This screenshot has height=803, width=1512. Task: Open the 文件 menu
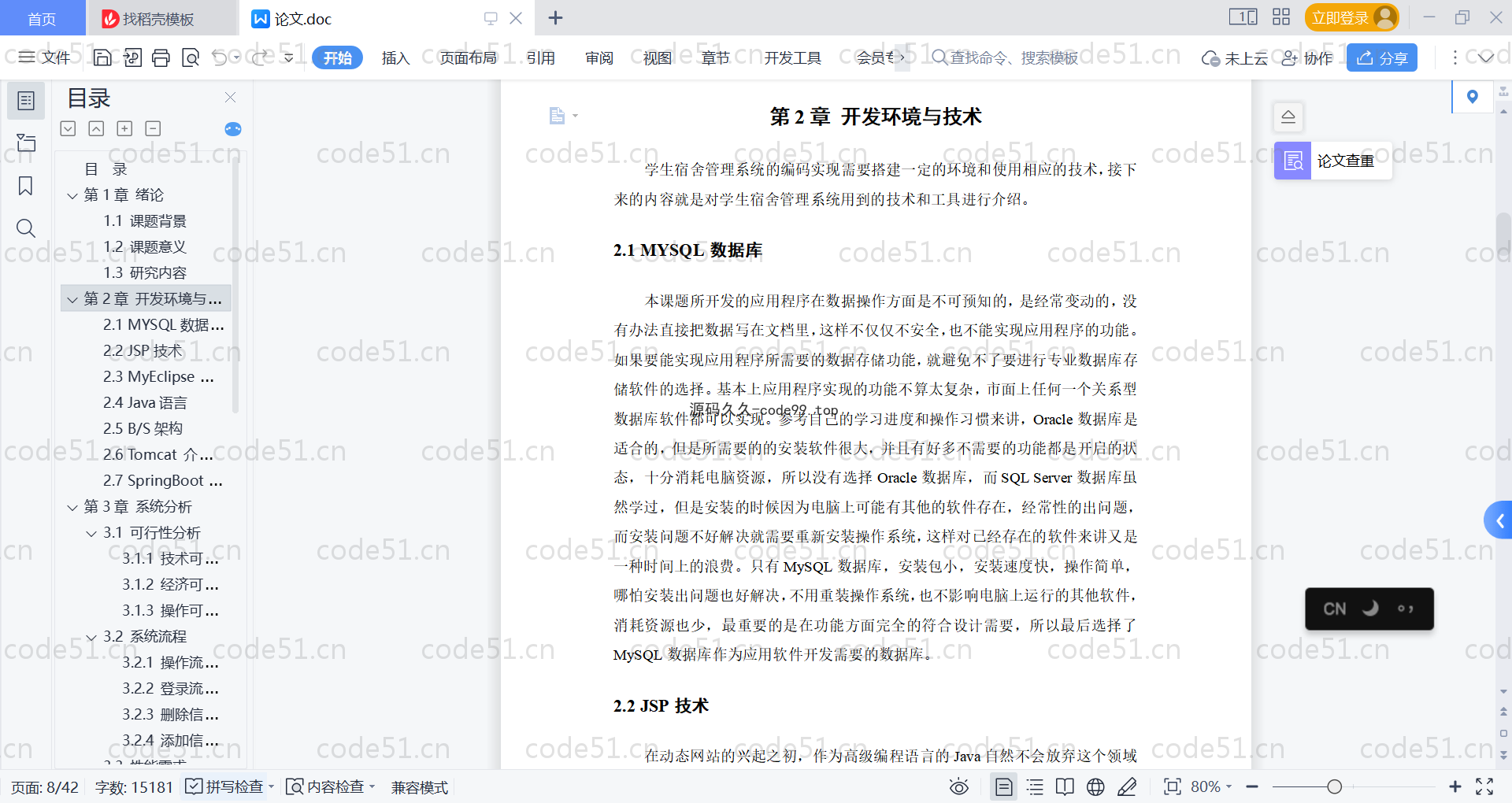44,57
